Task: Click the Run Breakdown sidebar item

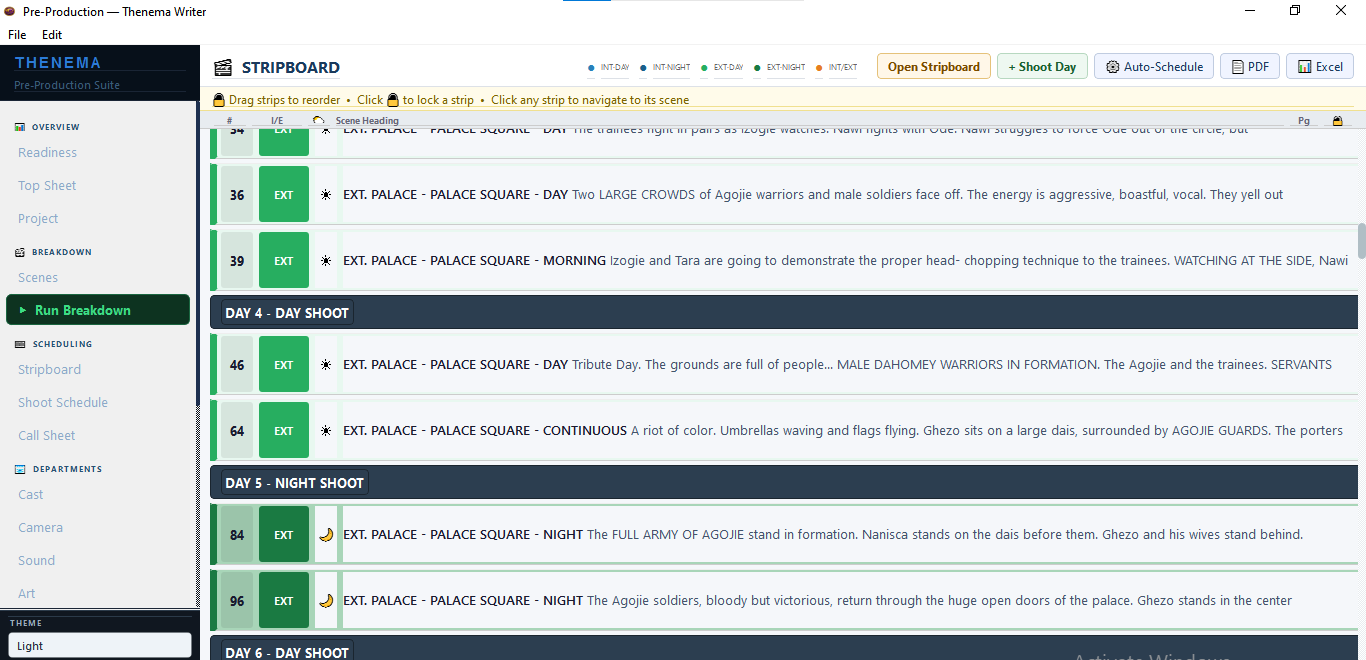Action: [x=98, y=310]
